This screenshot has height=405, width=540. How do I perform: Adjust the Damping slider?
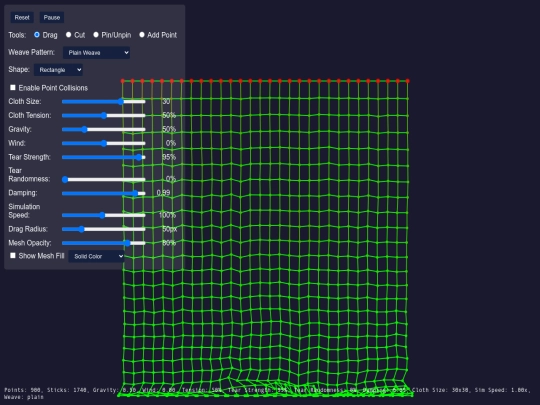(x=104, y=193)
